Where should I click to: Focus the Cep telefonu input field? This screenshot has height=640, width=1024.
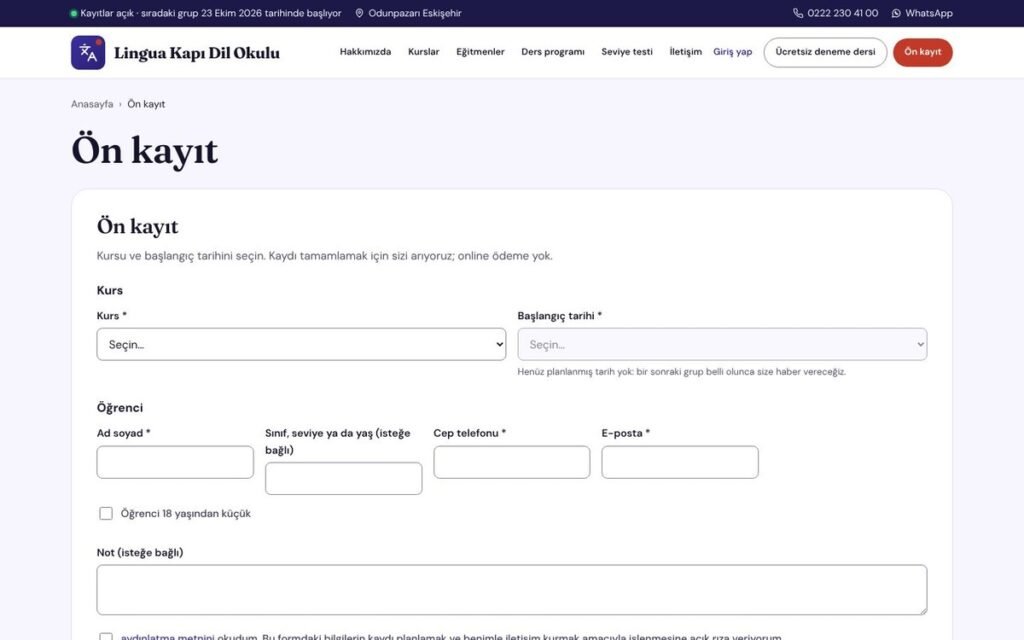pyautogui.click(x=512, y=462)
